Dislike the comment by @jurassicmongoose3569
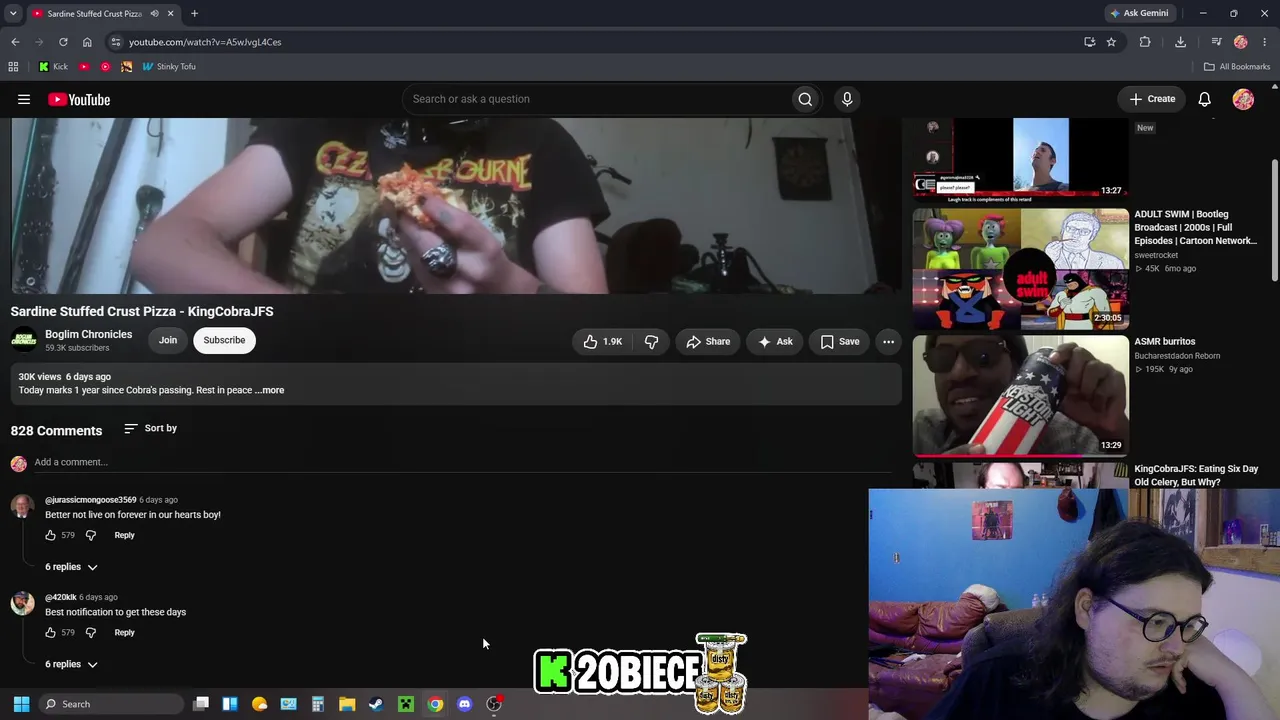The height and width of the screenshot is (720, 1280). tap(90, 535)
